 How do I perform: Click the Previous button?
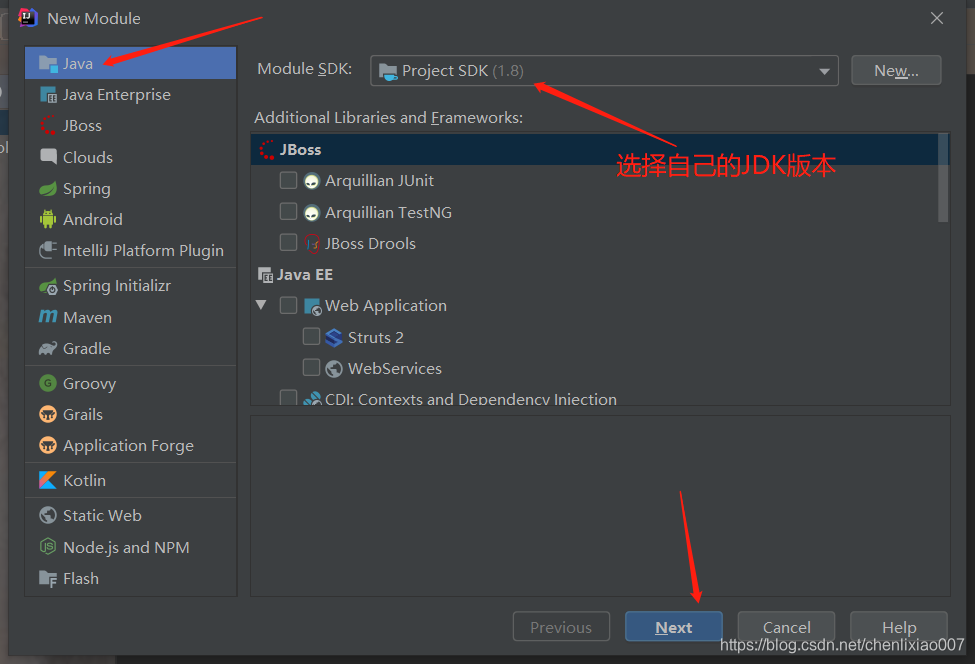click(x=561, y=627)
